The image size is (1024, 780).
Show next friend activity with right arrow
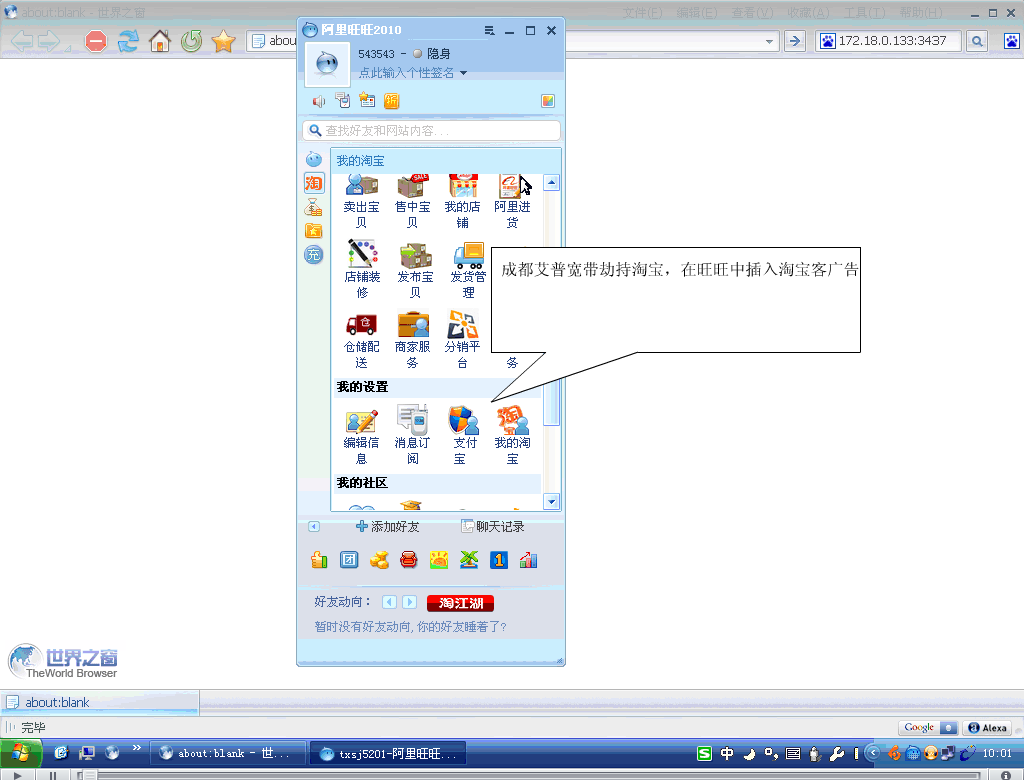(x=409, y=602)
